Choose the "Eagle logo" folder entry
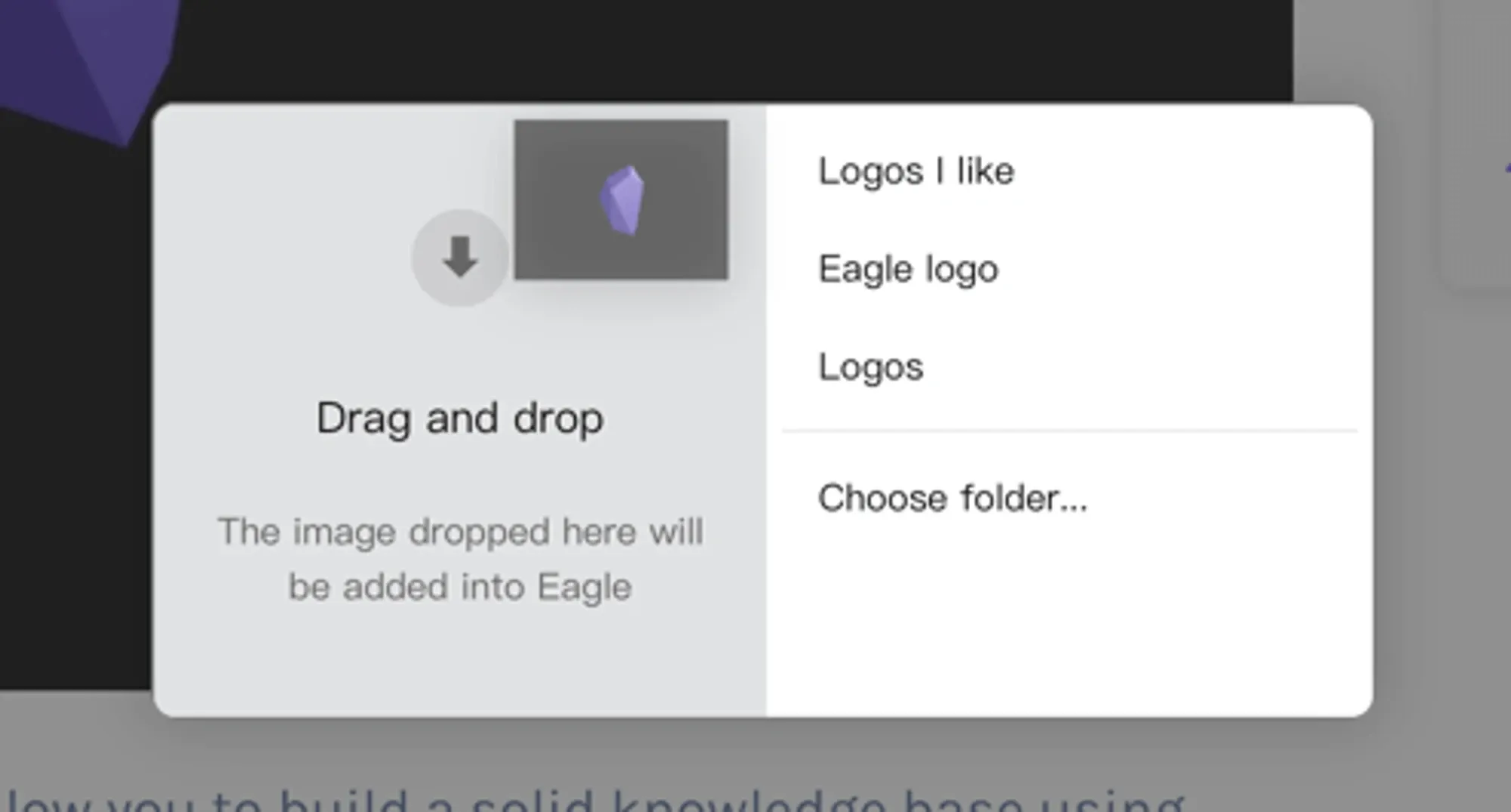Image resolution: width=1511 pixels, height=812 pixels. click(x=908, y=270)
